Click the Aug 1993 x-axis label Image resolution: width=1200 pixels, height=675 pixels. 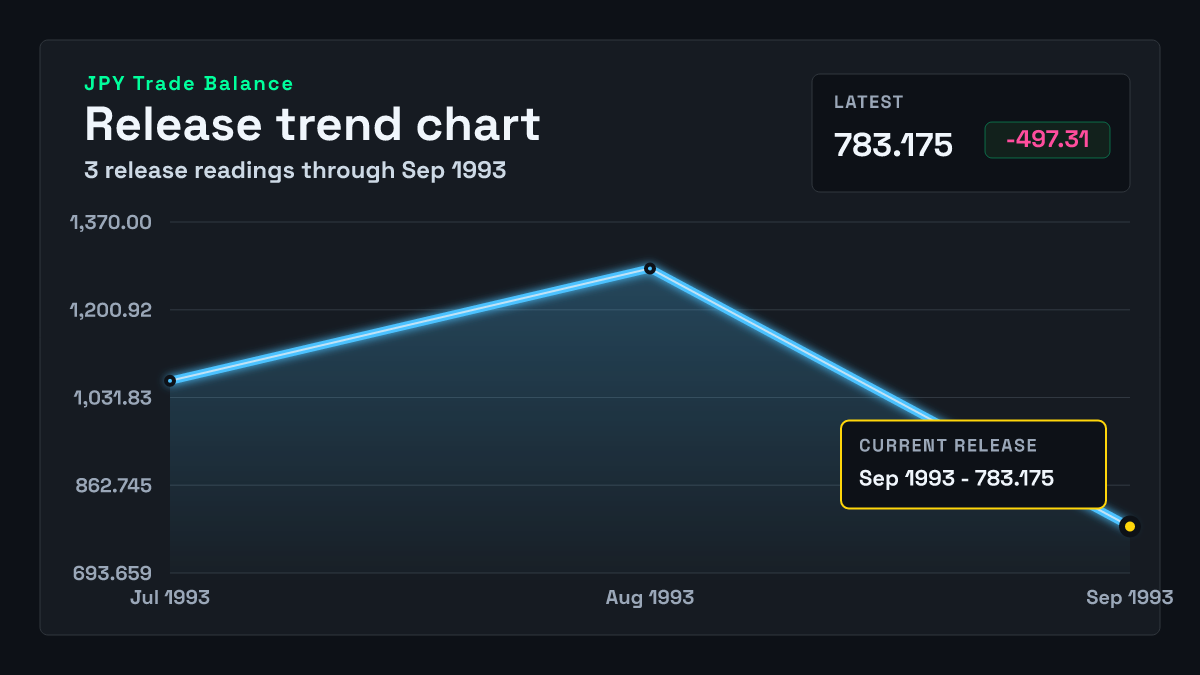pos(650,597)
